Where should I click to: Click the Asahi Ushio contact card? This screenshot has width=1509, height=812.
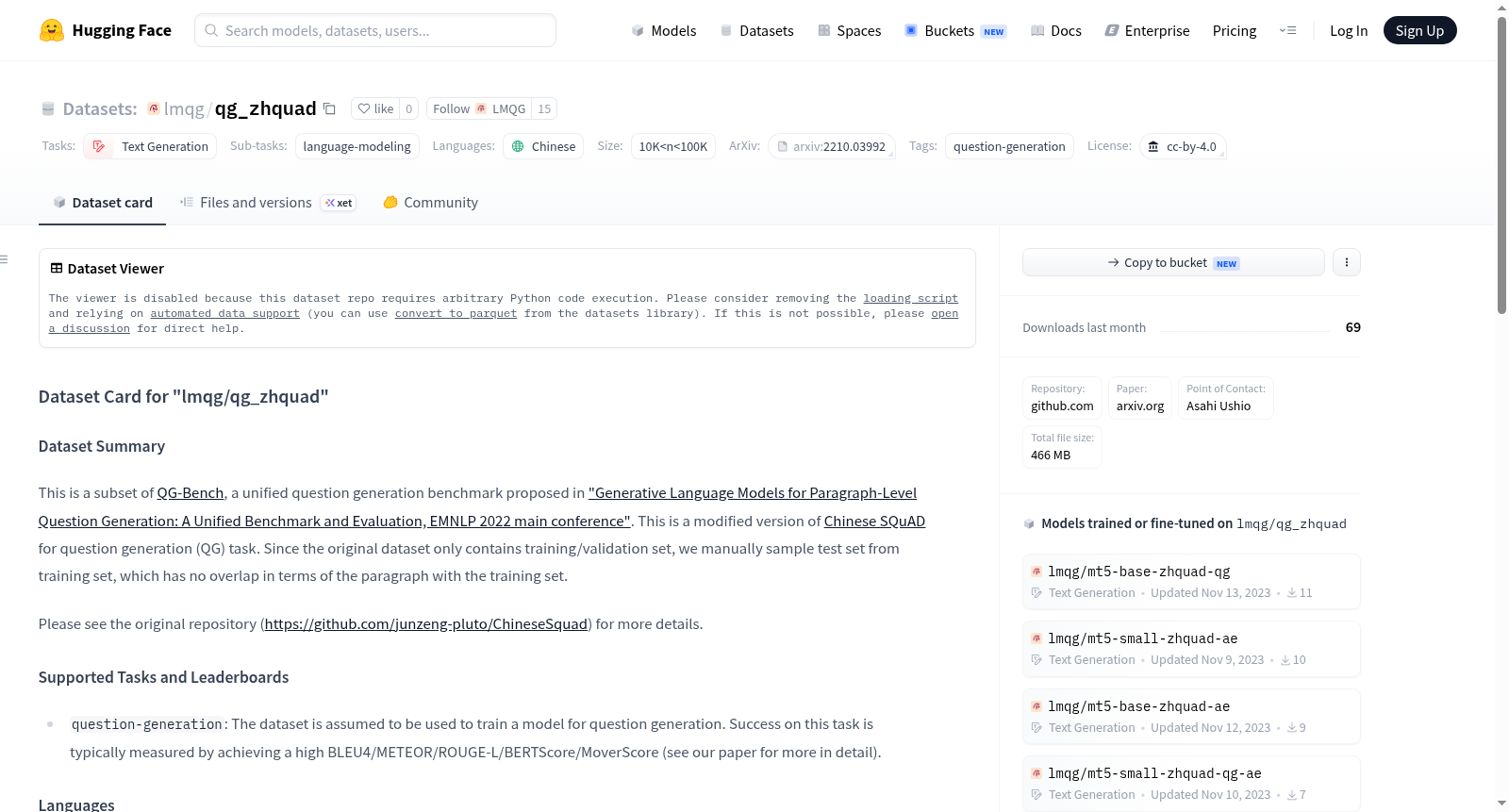[1226, 398]
